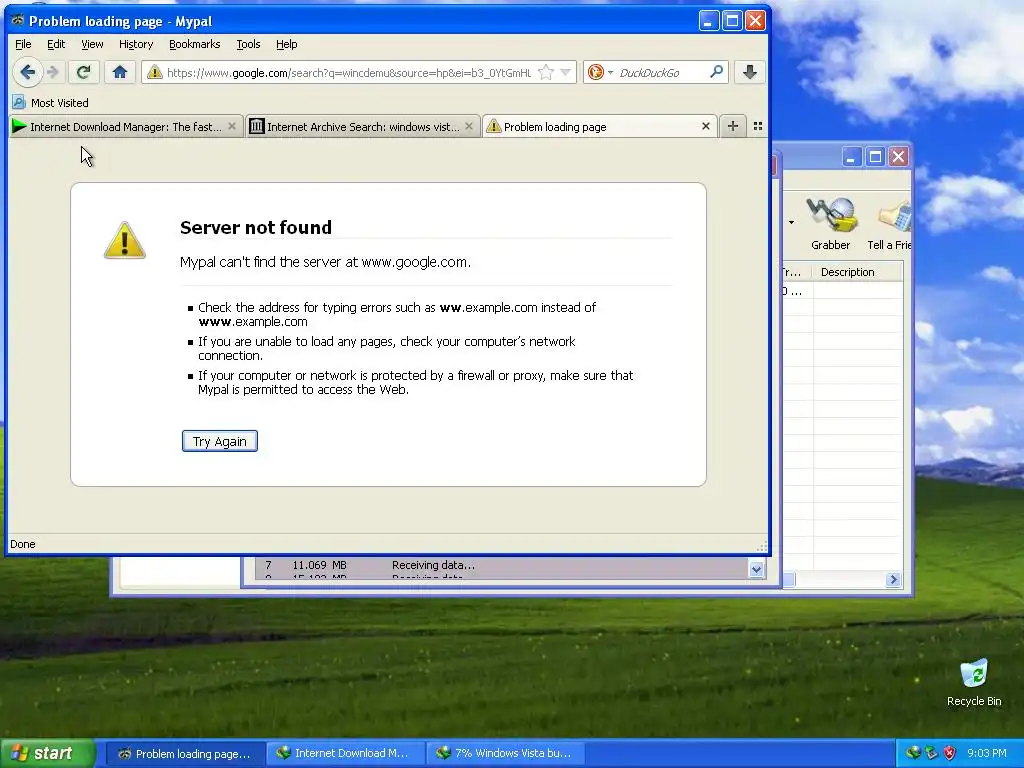Viewport: 1024px width, 768px height.
Task: Click the 9:03 PM clock in the tray
Action: 987,754
